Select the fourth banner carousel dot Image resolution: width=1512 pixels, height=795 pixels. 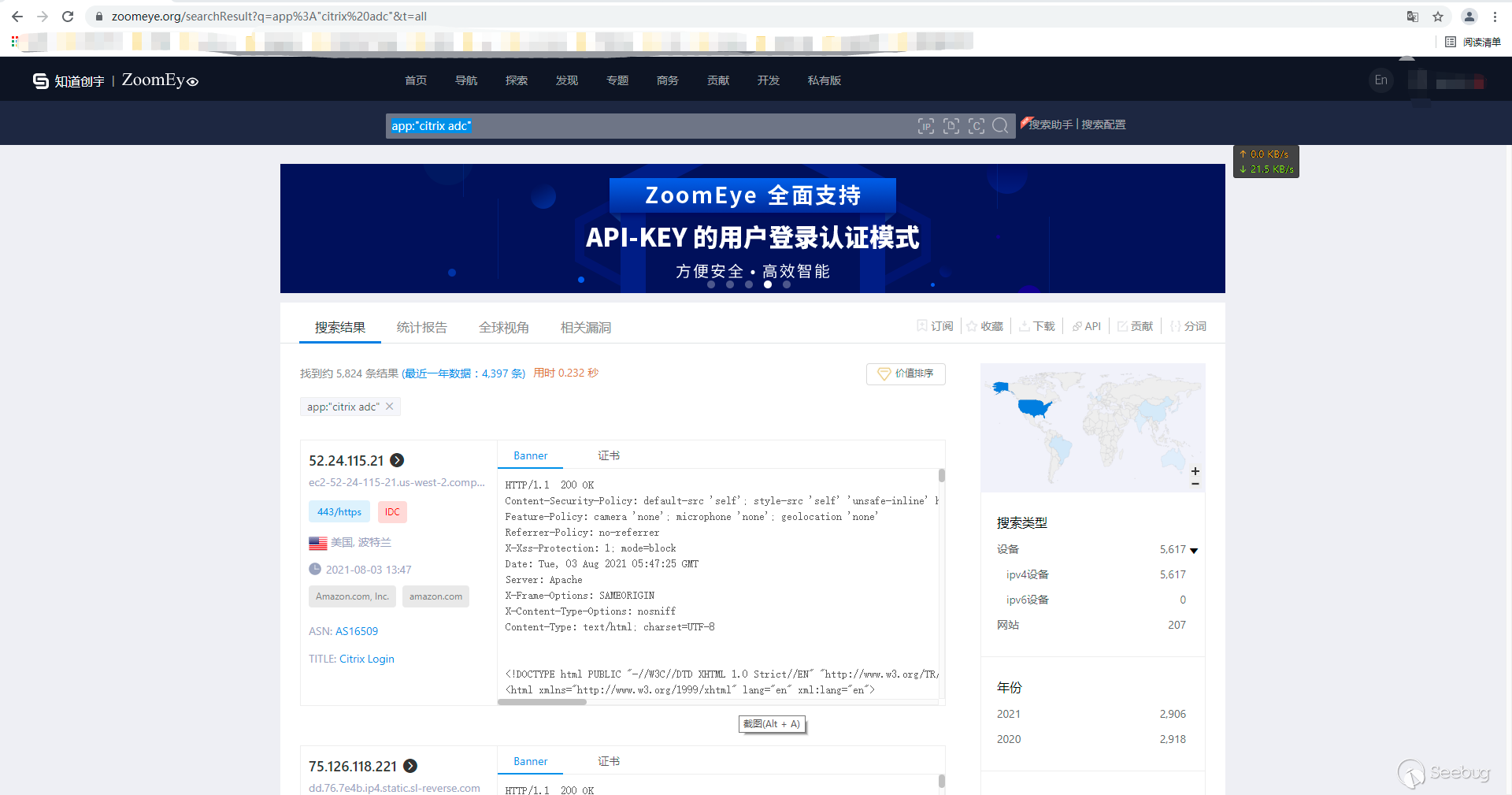coord(768,284)
